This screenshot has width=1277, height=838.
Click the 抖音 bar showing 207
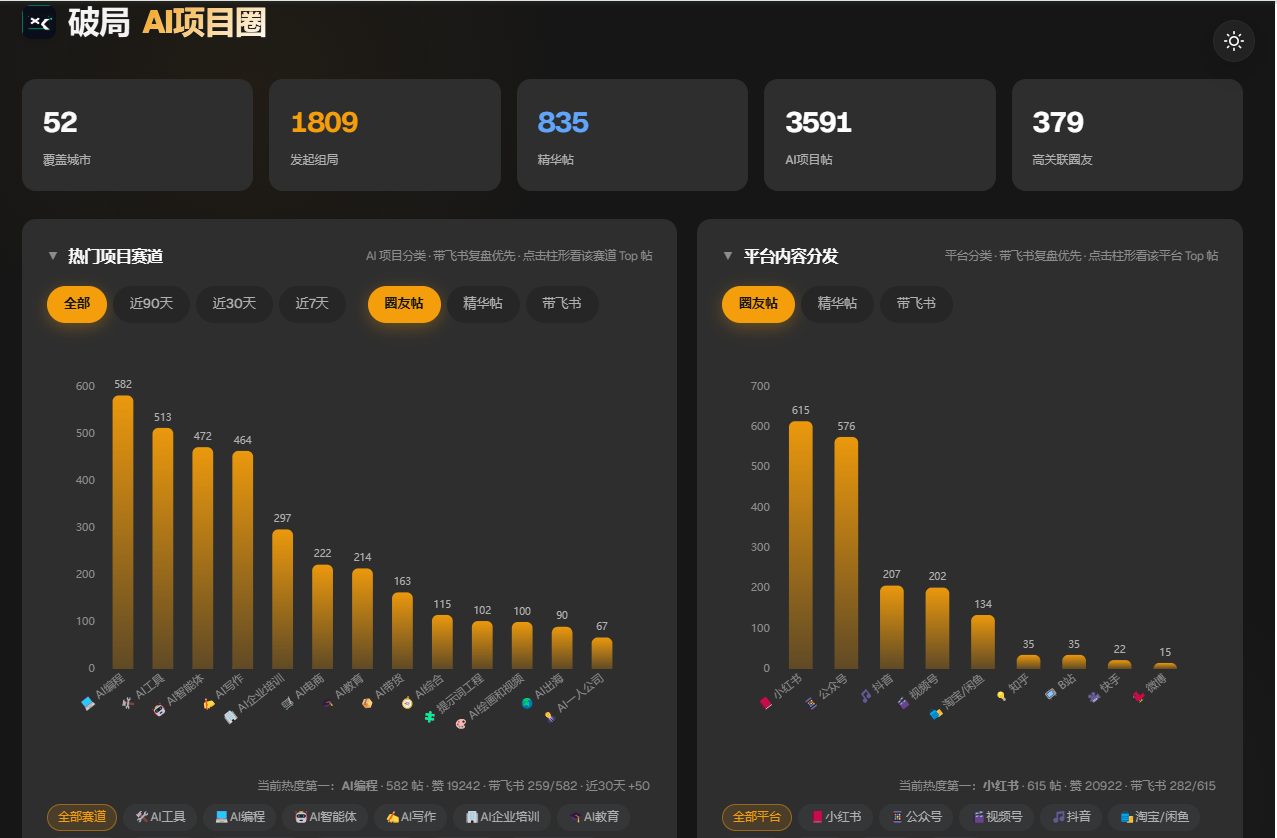[892, 627]
